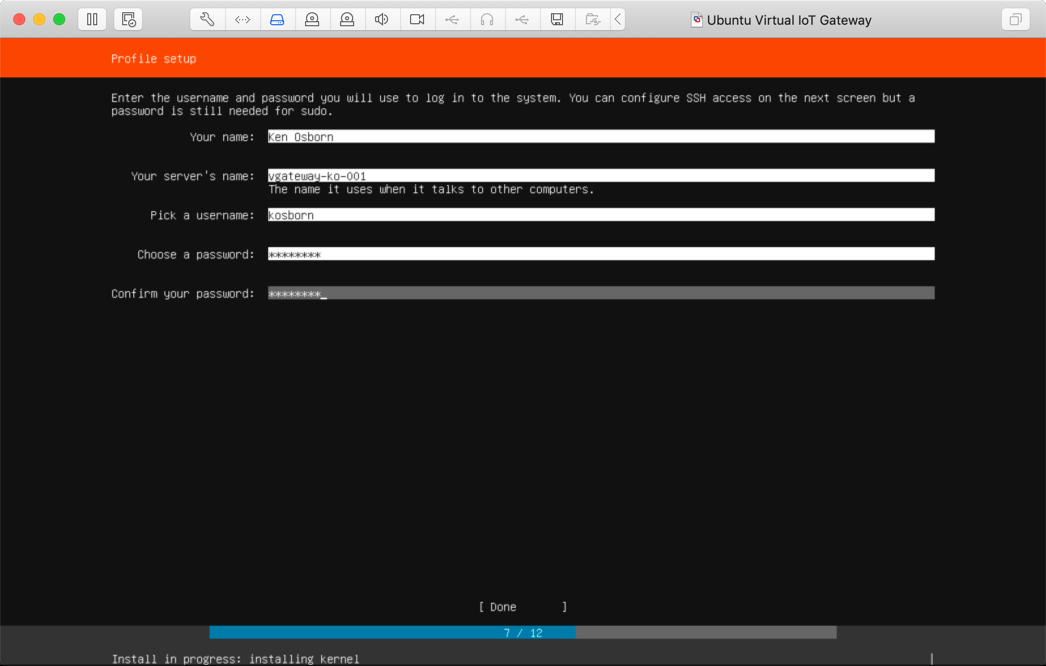The height and width of the screenshot is (666, 1046).
Task: Click the USB icon next to the floppy disk
Action: (522, 19)
